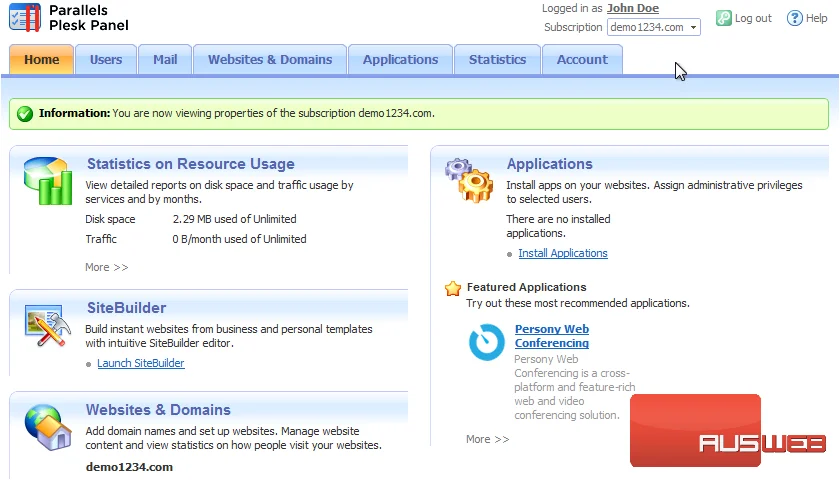Click the Log out link text
840x480 pixels.
click(753, 18)
